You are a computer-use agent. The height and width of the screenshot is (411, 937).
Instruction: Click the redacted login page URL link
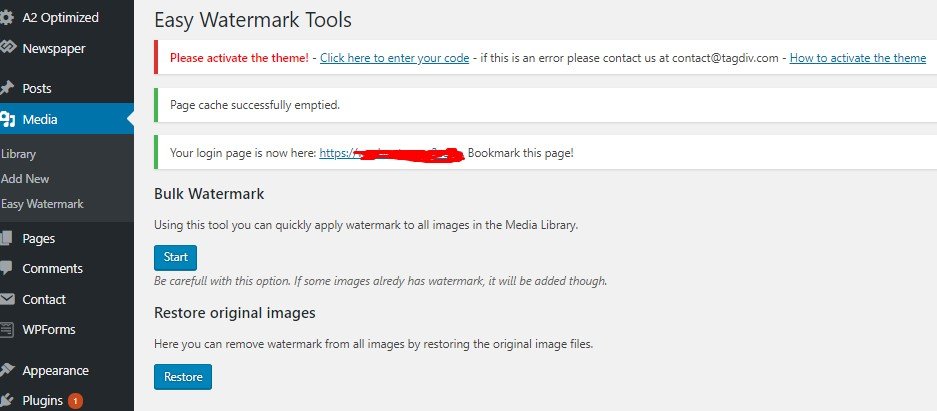[390, 153]
